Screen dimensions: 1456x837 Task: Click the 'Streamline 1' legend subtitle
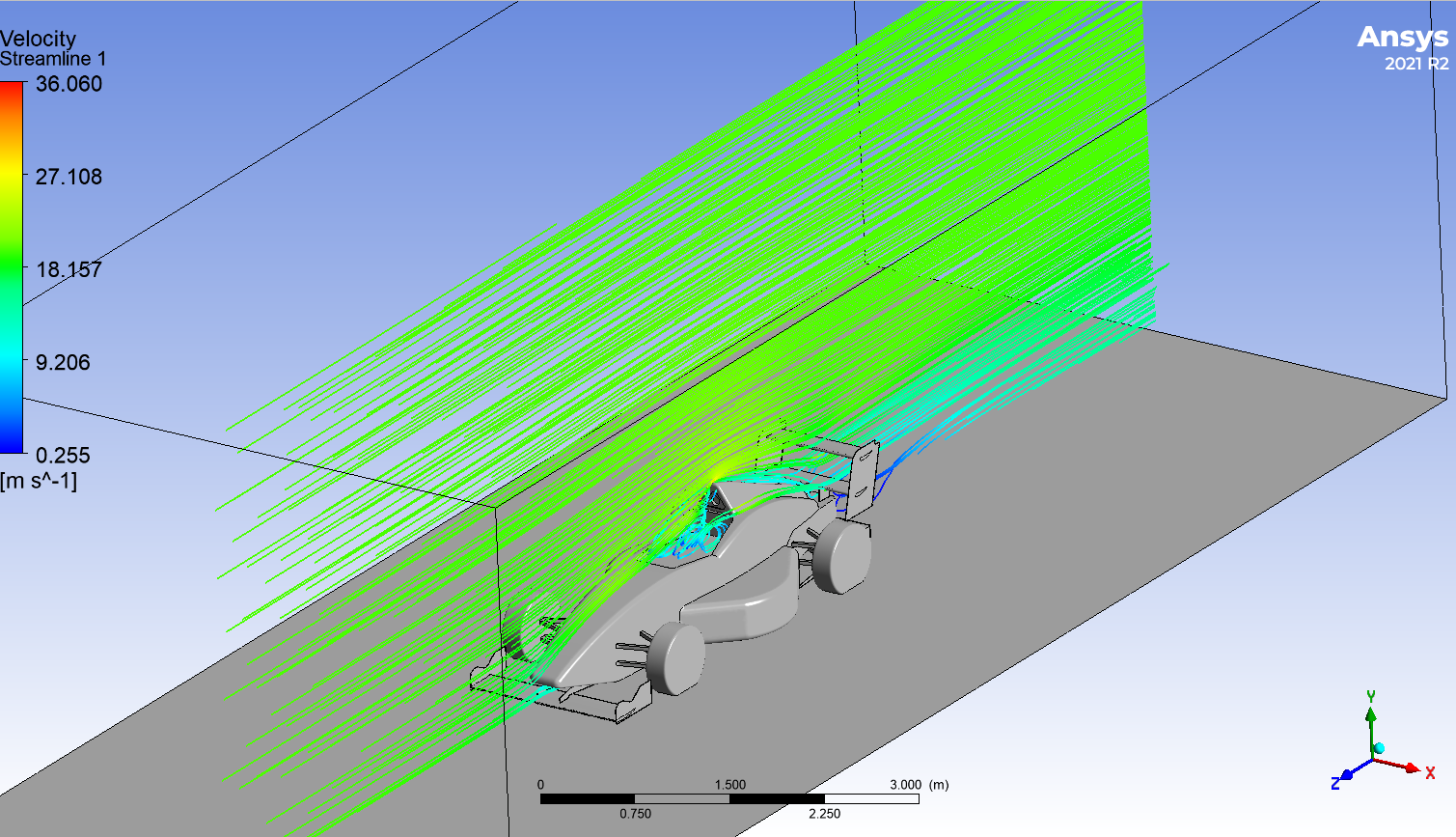coord(53,59)
